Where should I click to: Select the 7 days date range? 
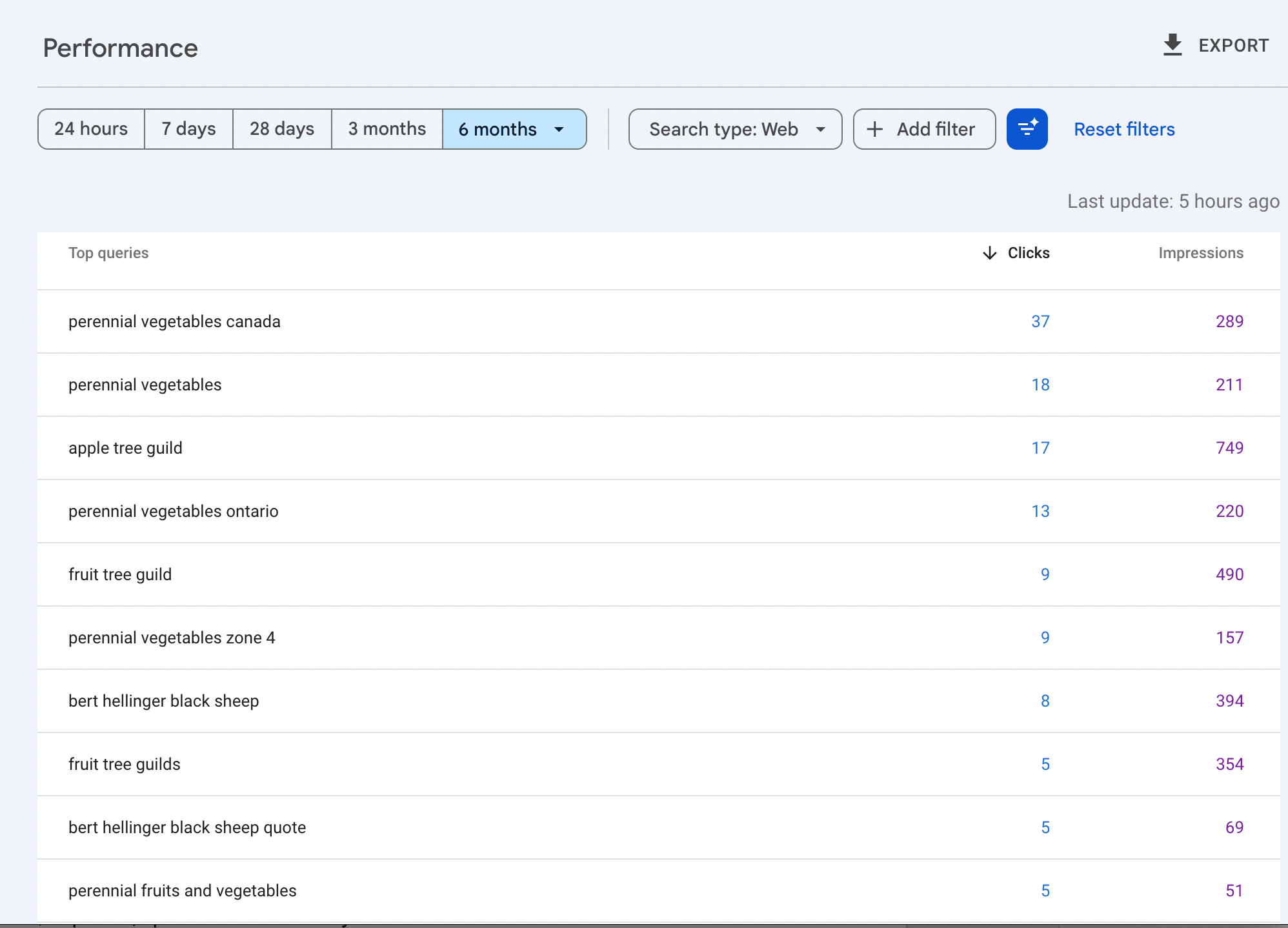(x=188, y=129)
